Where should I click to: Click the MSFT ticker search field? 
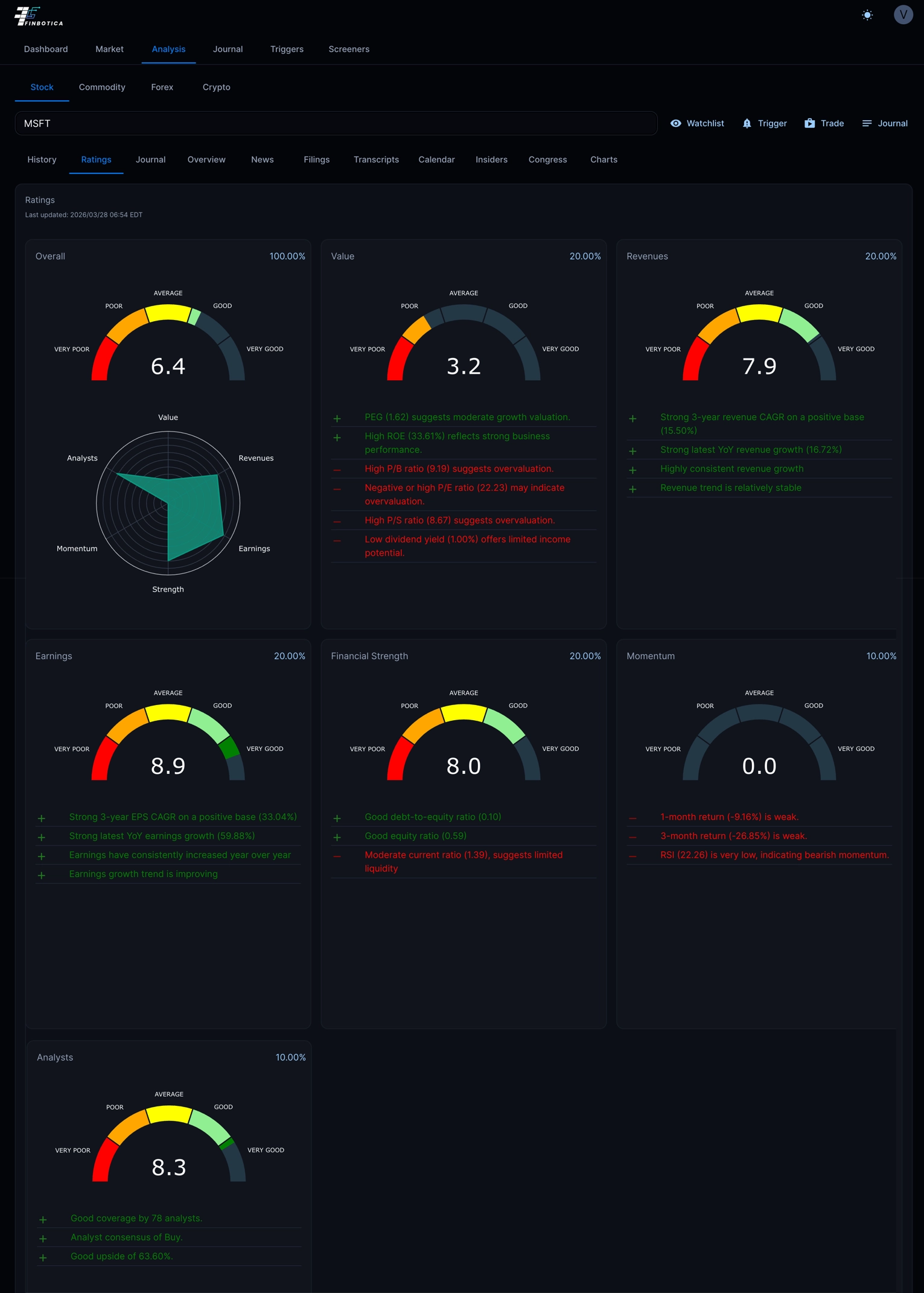(x=336, y=123)
